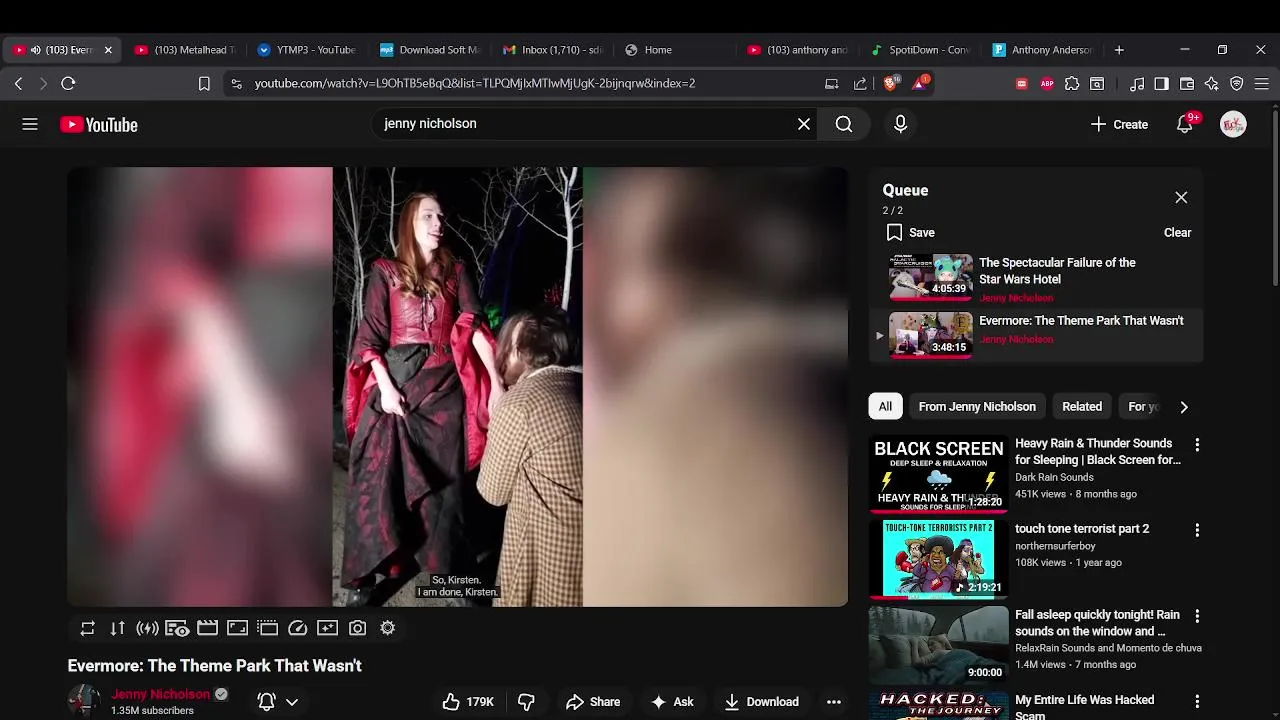Open the extensions puzzle icon
The width and height of the screenshot is (1280, 720).
[x=1072, y=84]
